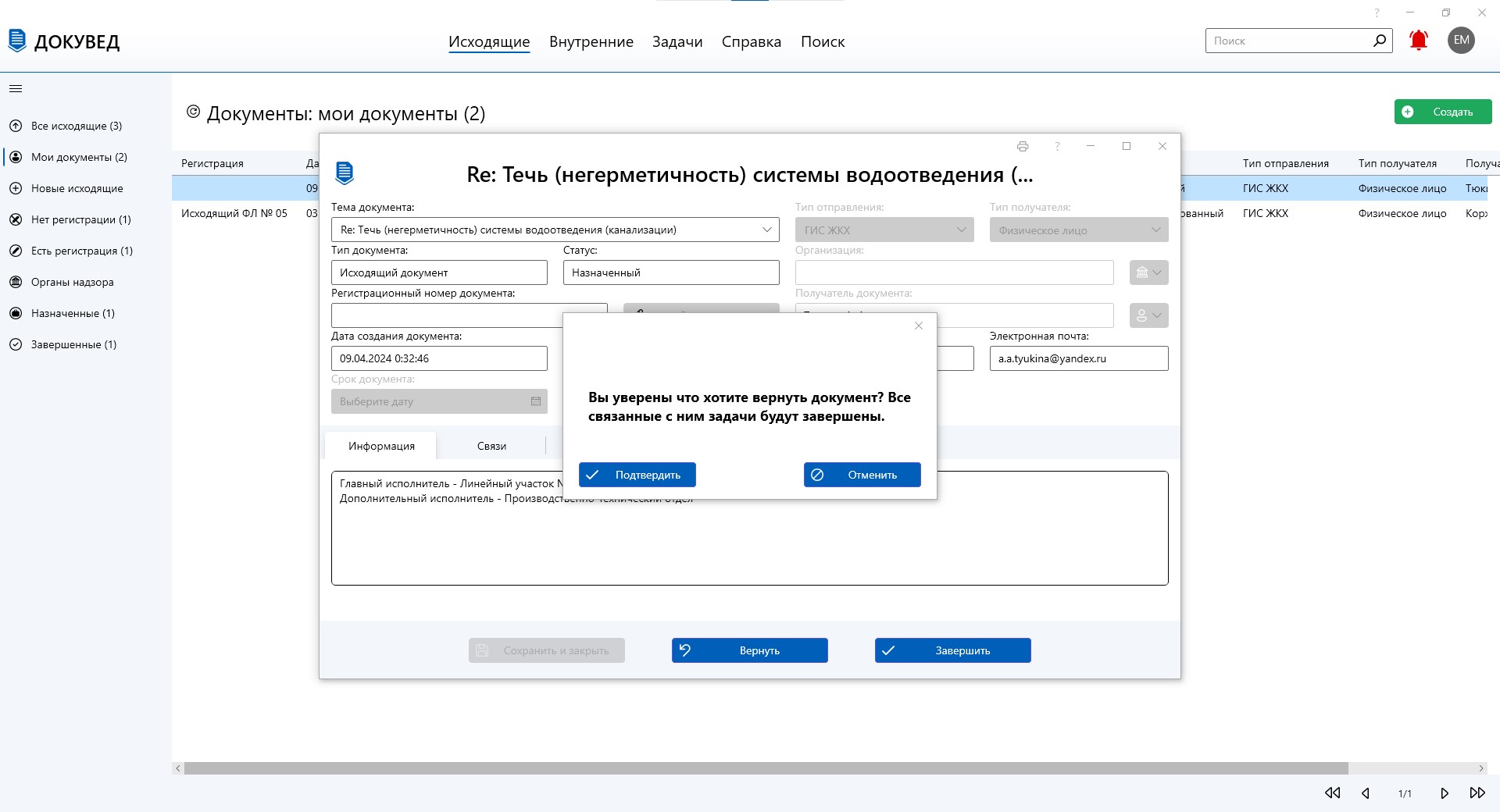Open app help question mark at top right
Screen dimensions: 1500x812
(x=1377, y=12)
